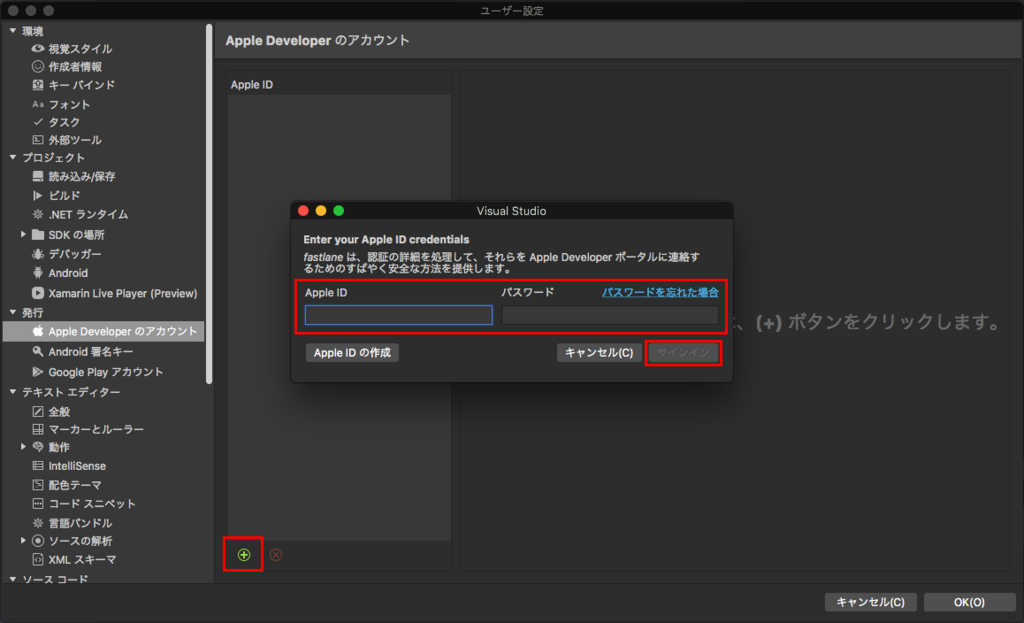
Task: Click the タスク checkmark icon
Action: [x=38, y=121]
